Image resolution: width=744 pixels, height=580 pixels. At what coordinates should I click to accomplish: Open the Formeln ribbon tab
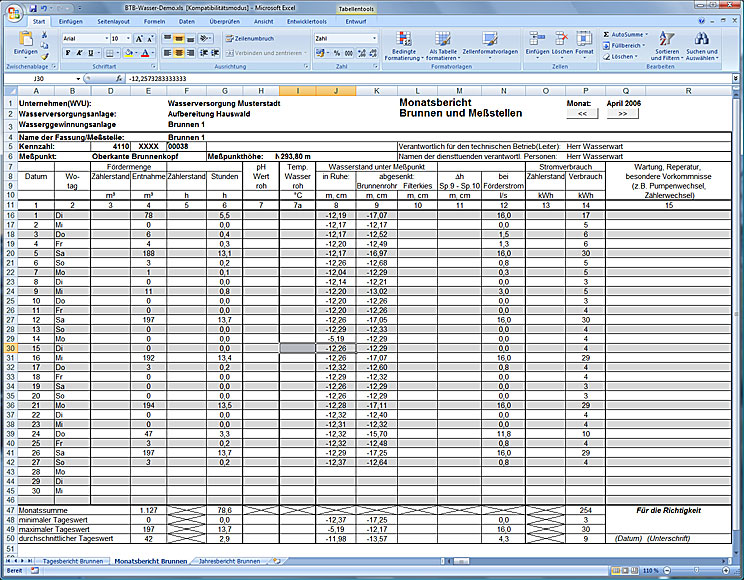[x=154, y=21]
